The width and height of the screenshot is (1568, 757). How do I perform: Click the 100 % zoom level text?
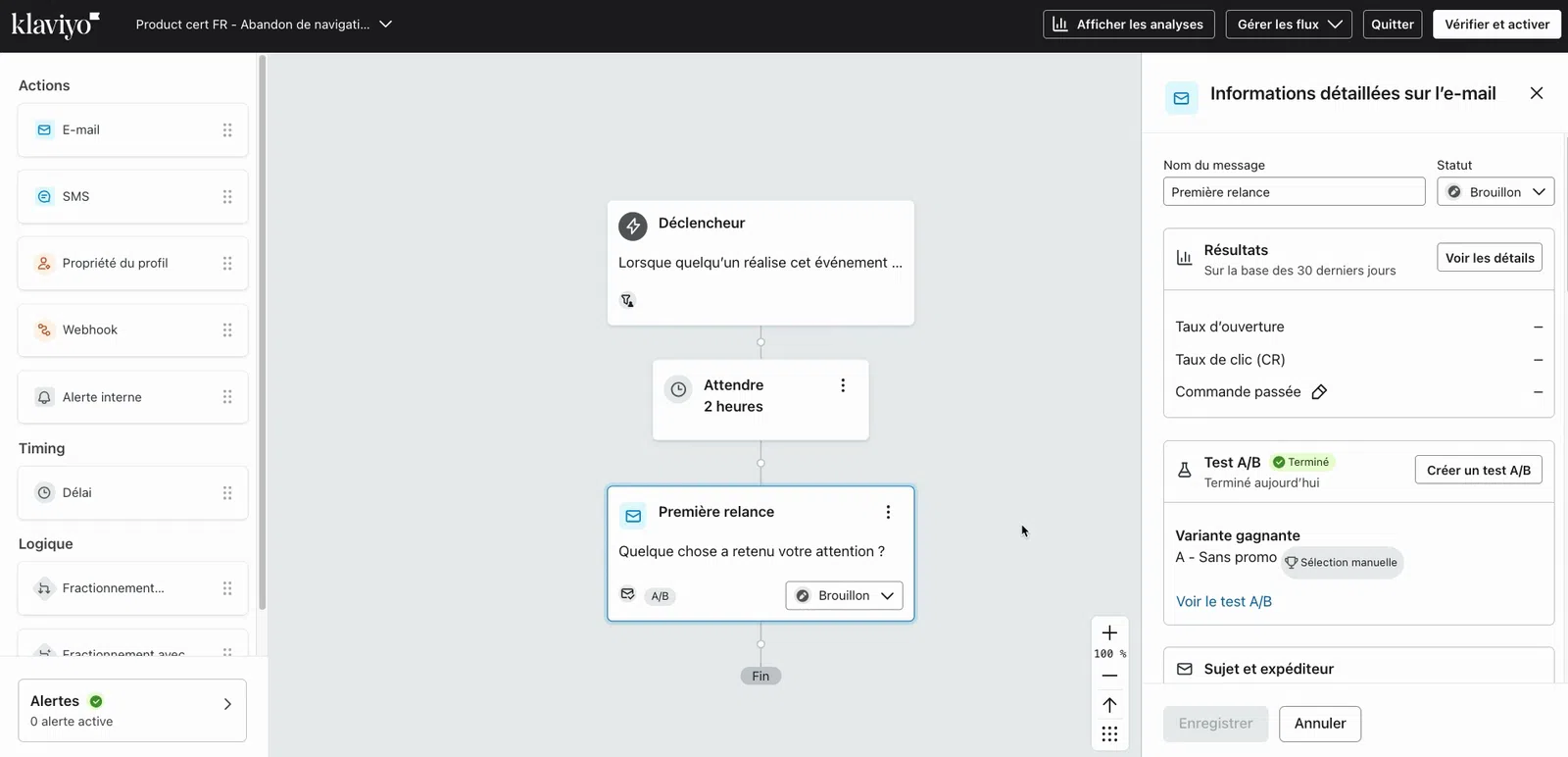(1109, 654)
